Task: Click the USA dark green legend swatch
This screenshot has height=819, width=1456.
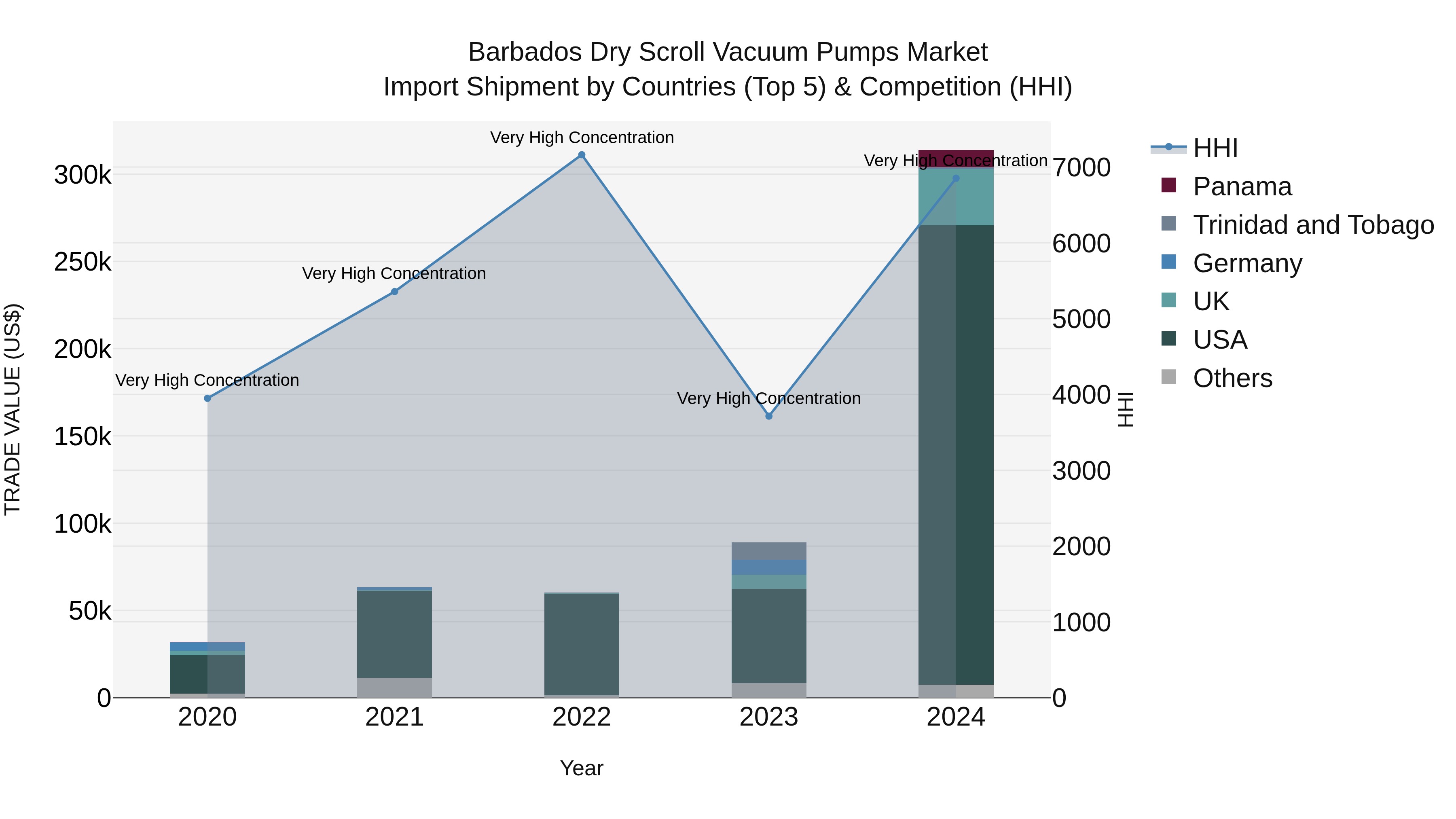Action: [1168, 339]
